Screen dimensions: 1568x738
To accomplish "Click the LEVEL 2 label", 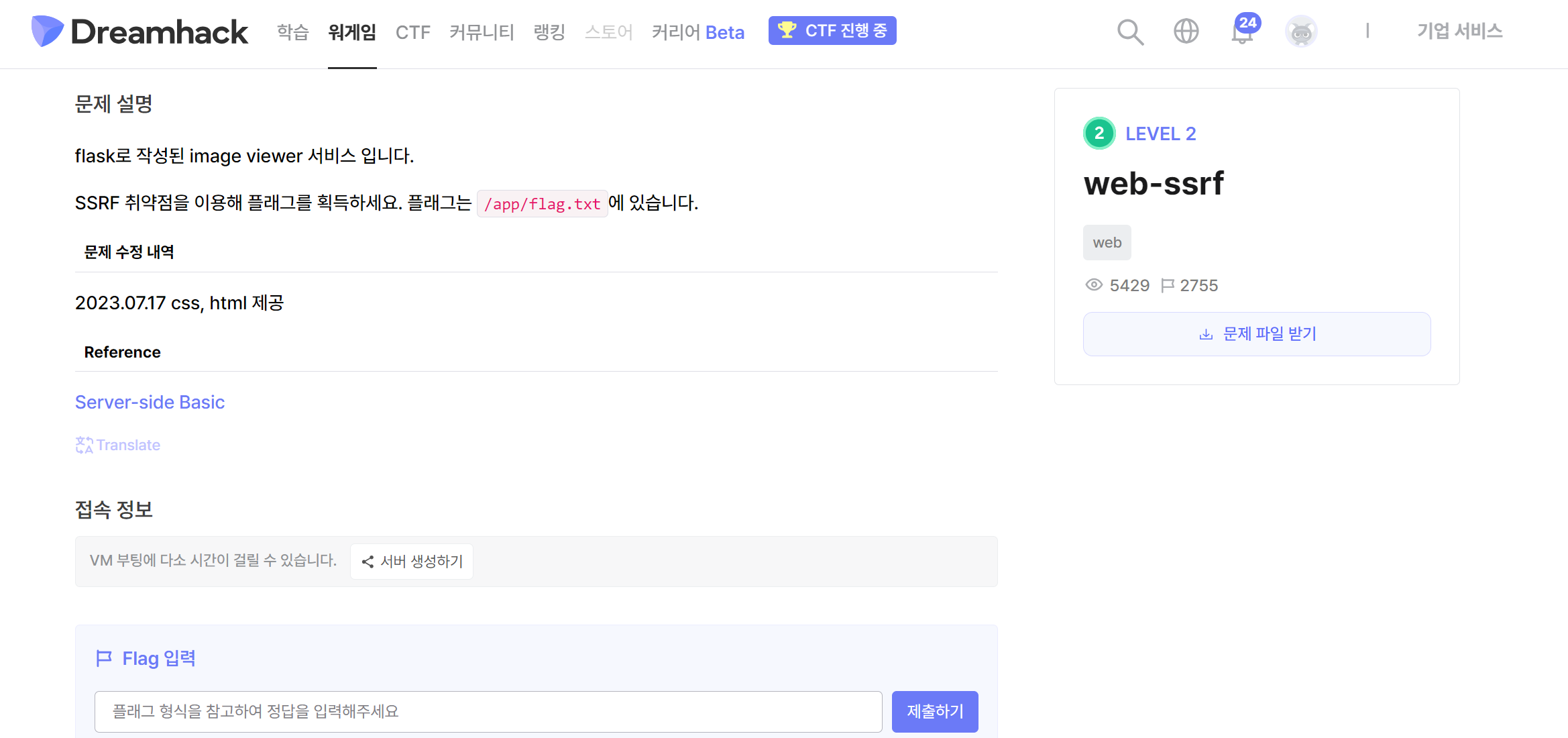I will click(x=1160, y=134).
